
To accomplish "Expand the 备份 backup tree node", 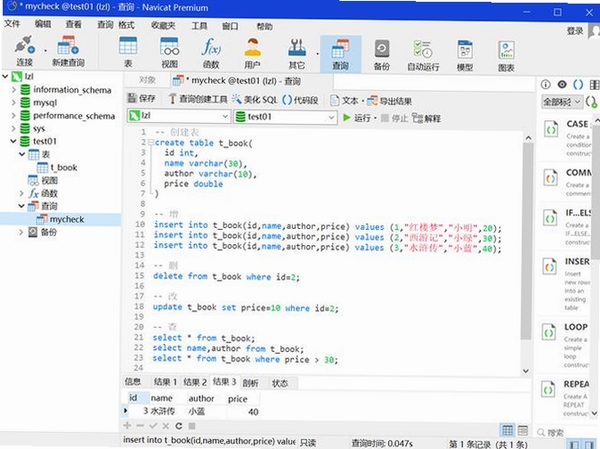I will (x=21, y=232).
